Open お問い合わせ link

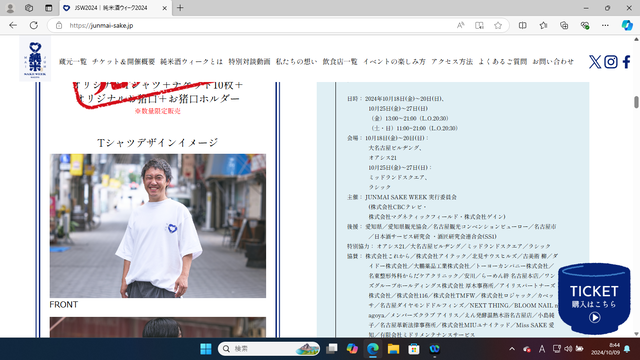click(x=553, y=62)
